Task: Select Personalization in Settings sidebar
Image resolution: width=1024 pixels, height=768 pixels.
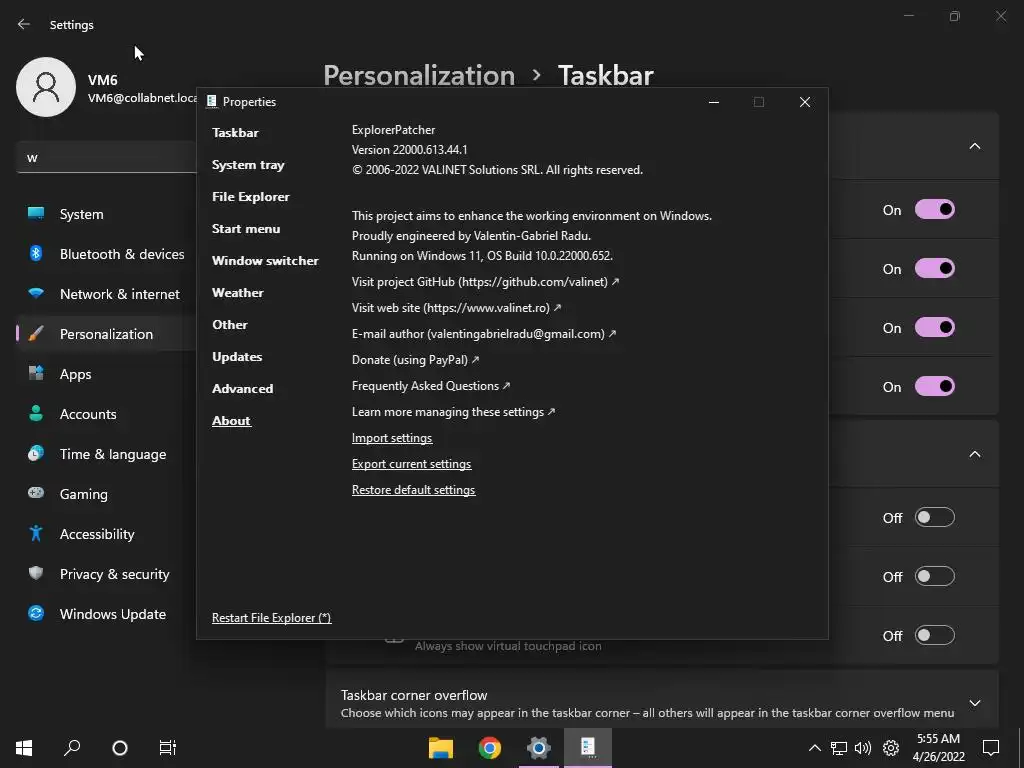Action: (x=106, y=334)
